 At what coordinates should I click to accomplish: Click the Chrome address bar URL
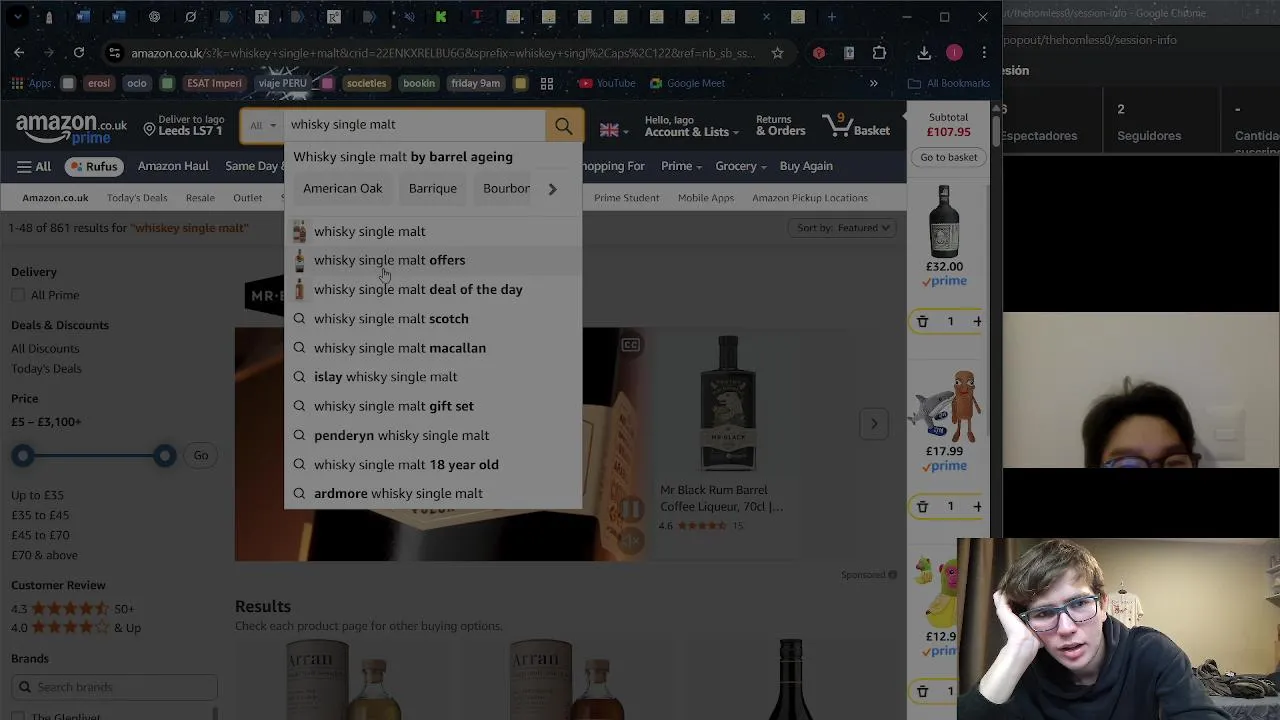click(443, 53)
